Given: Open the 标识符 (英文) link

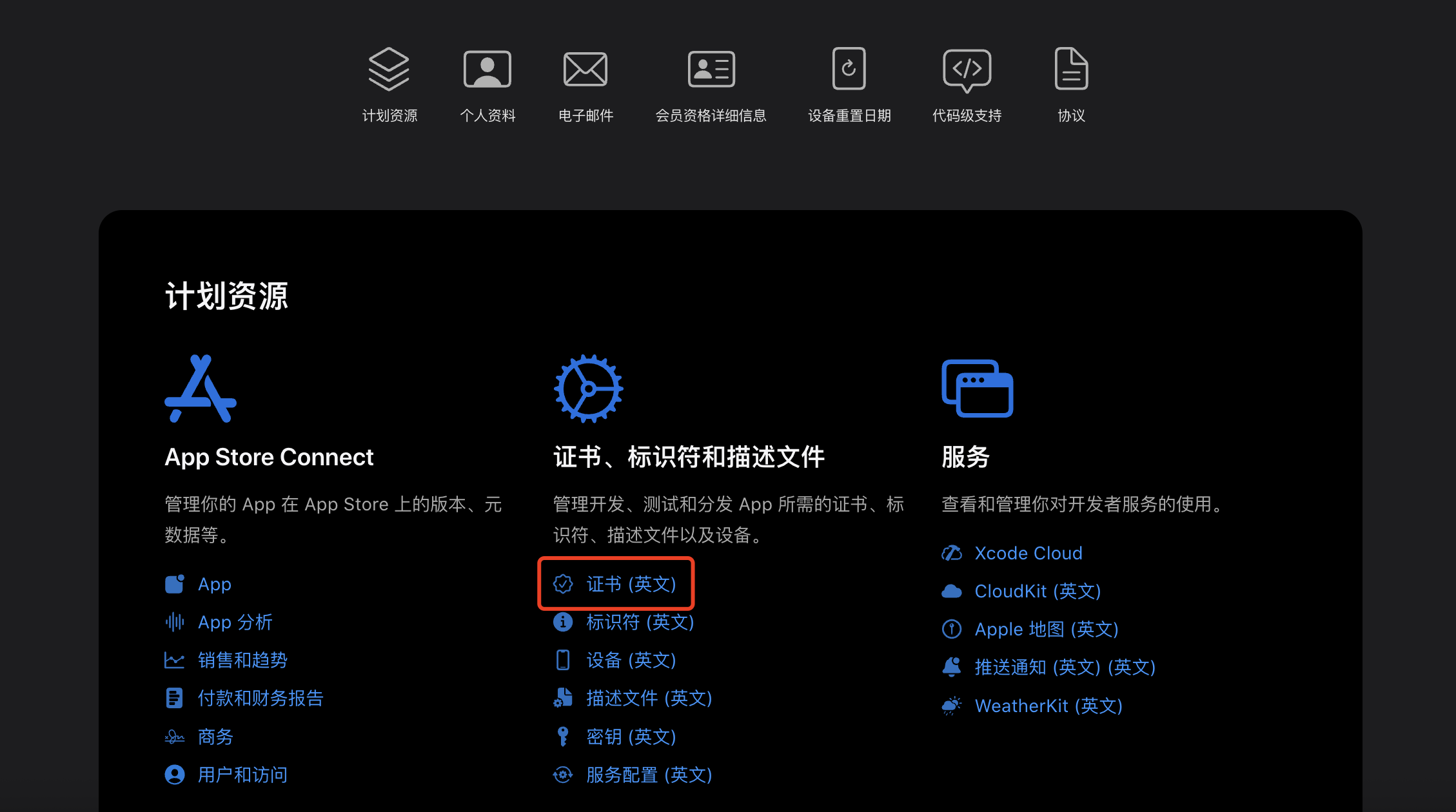Looking at the screenshot, I should point(639,622).
